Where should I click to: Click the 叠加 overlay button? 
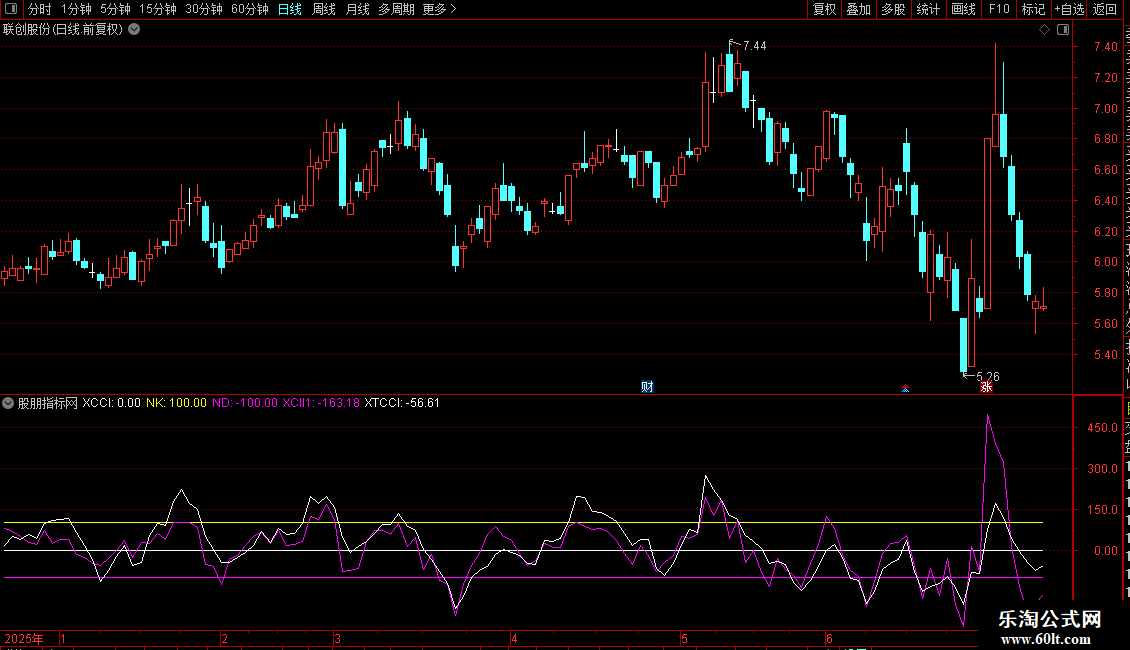point(858,9)
